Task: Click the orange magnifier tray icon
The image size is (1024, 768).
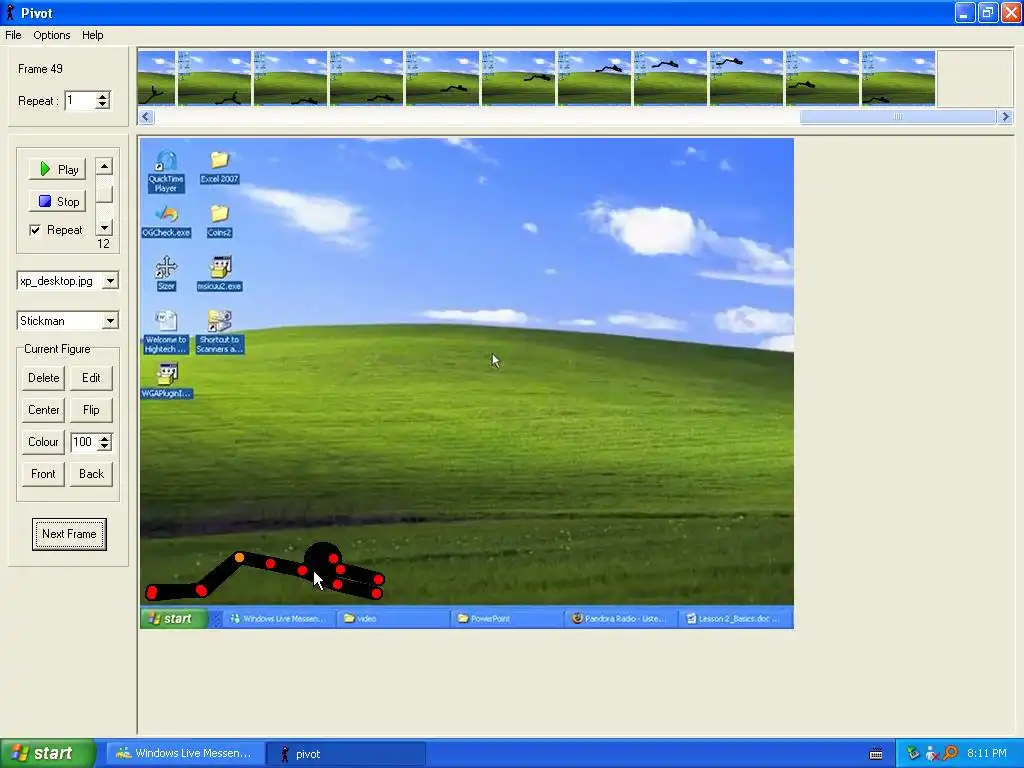Action: [950, 753]
